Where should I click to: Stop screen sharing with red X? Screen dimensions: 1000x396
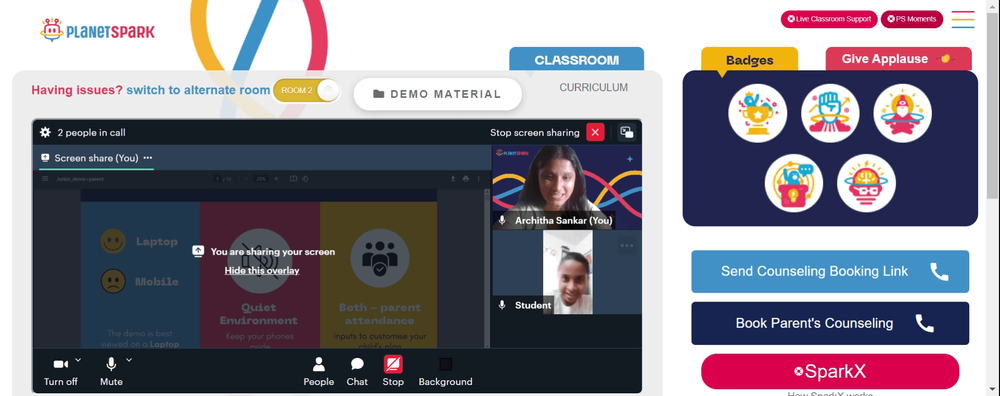(x=595, y=132)
